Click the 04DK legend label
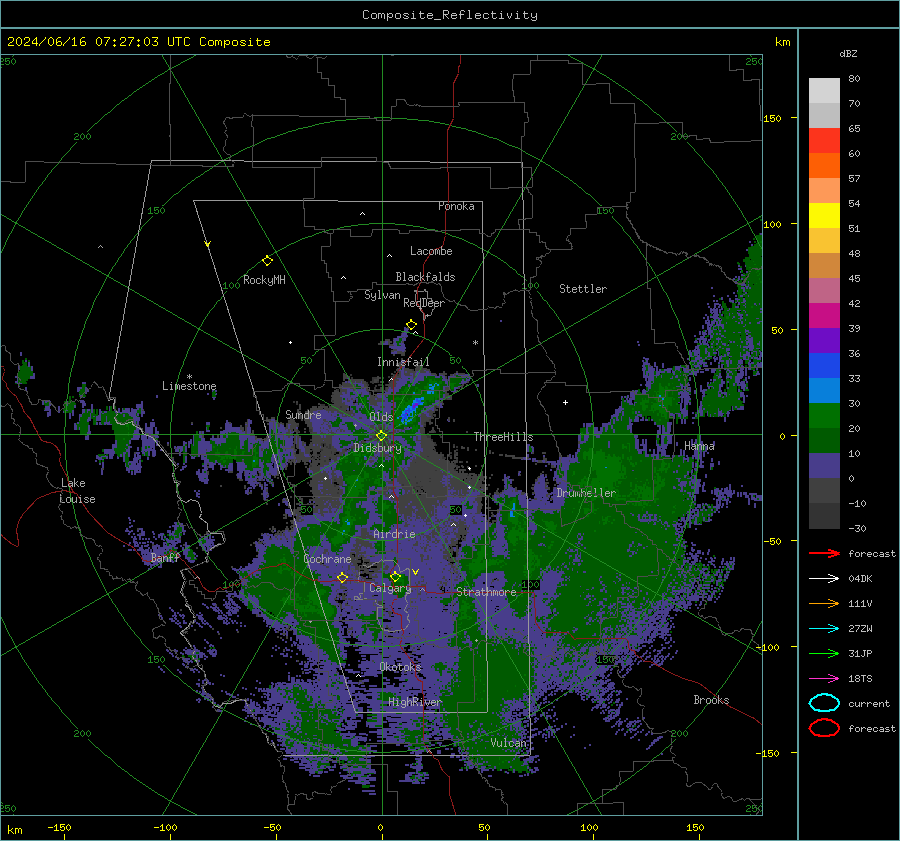The height and width of the screenshot is (841, 900). 860,579
